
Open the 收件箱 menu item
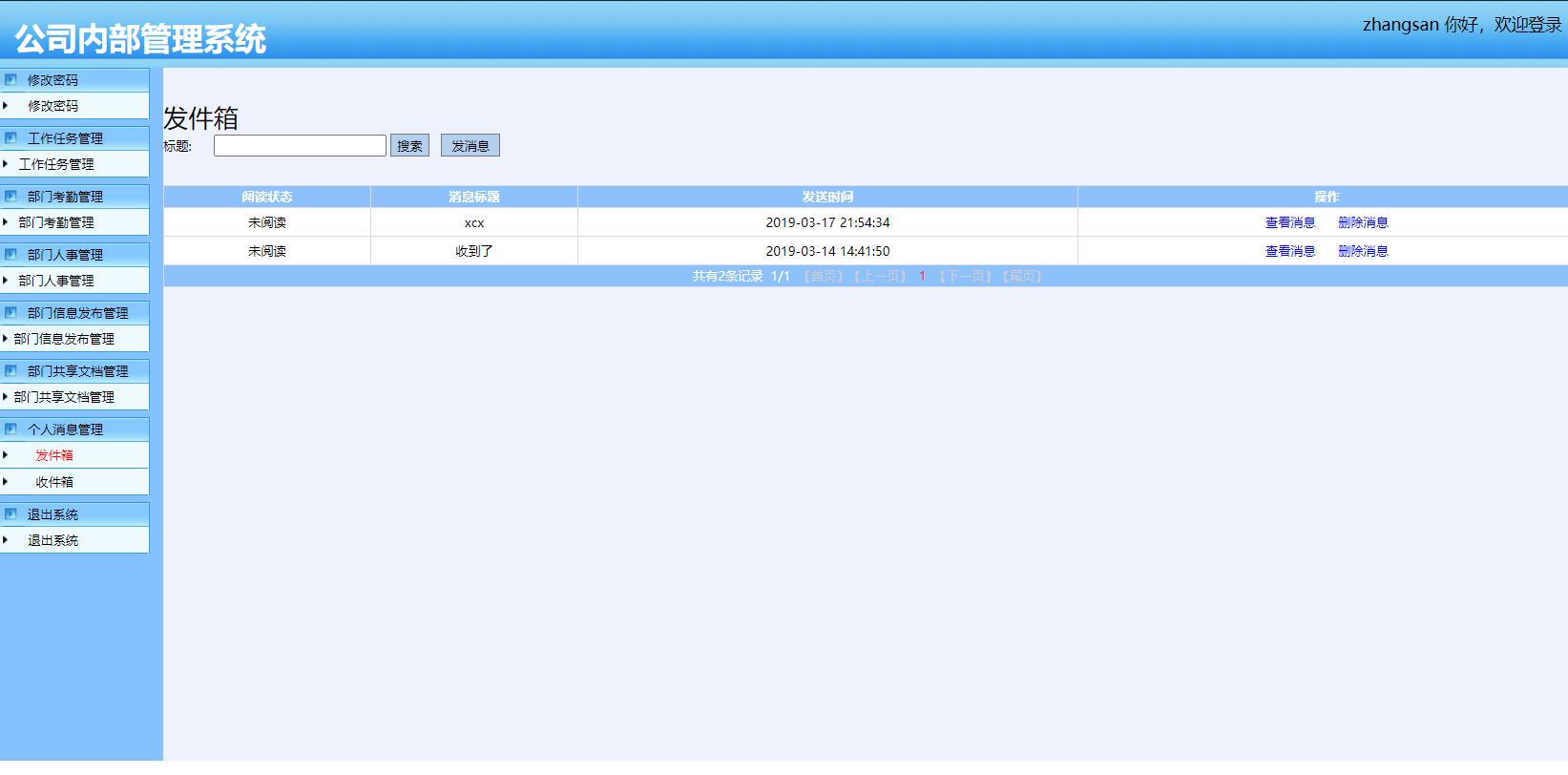(54, 482)
